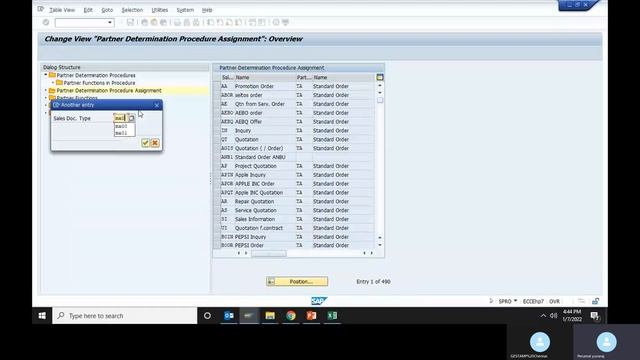640x360 pixels.
Task: Select row selector for BOIN PEPSI Inquiry
Action: (x=217, y=237)
